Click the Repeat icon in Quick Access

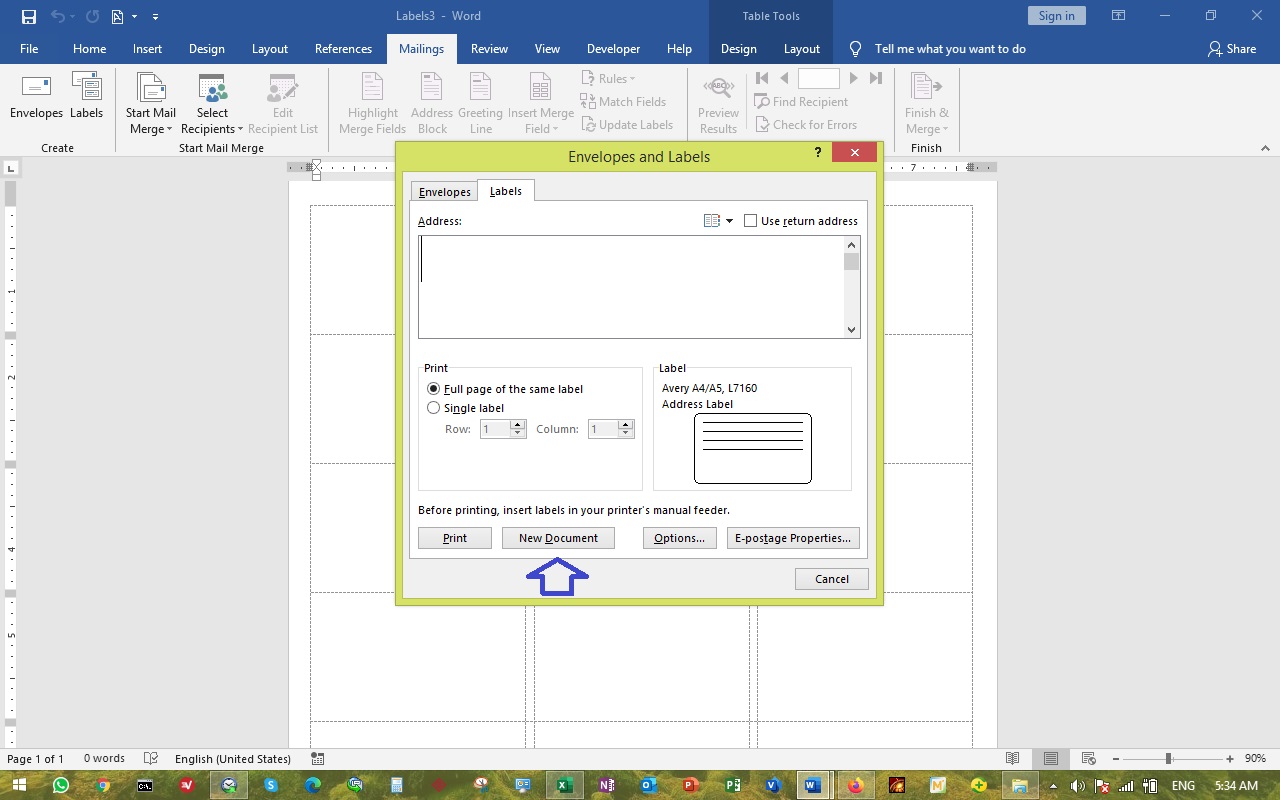92,16
